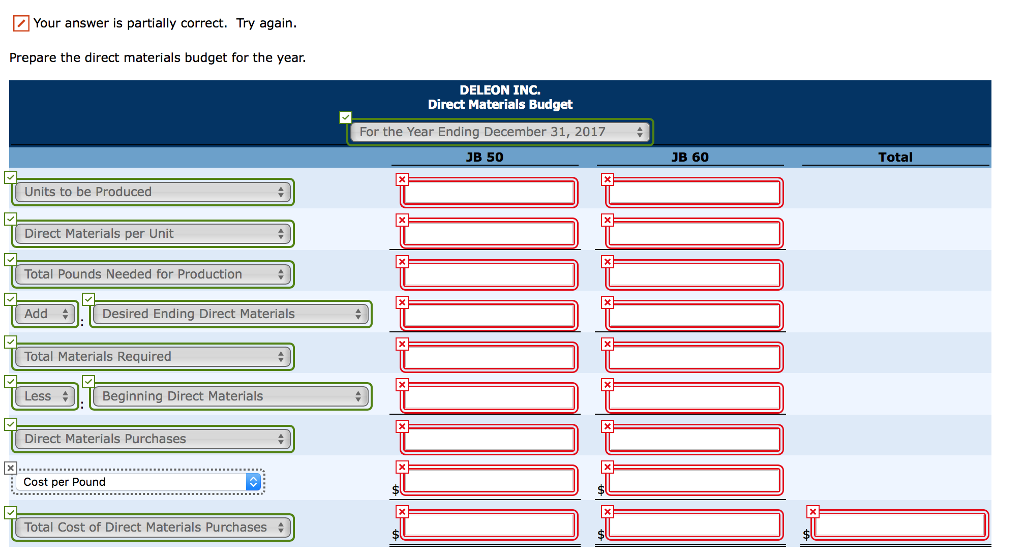Image resolution: width=1024 pixels, height=558 pixels.
Task: Click red X icon on Total column field
Action: [812, 512]
